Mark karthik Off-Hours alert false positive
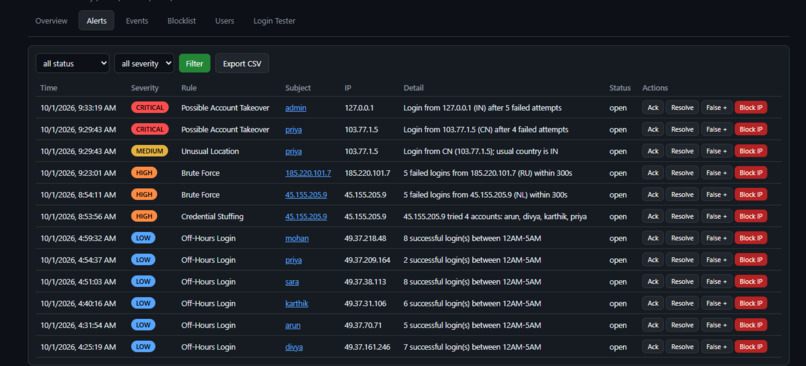The image size is (806, 366). (x=717, y=303)
